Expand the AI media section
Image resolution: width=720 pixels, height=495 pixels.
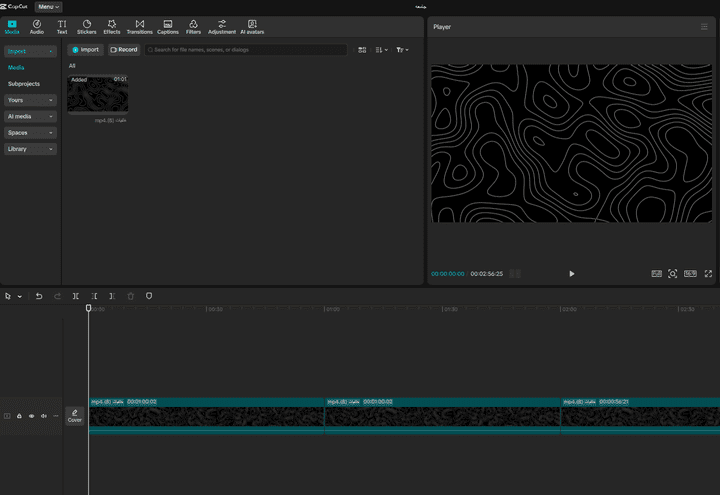30,116
